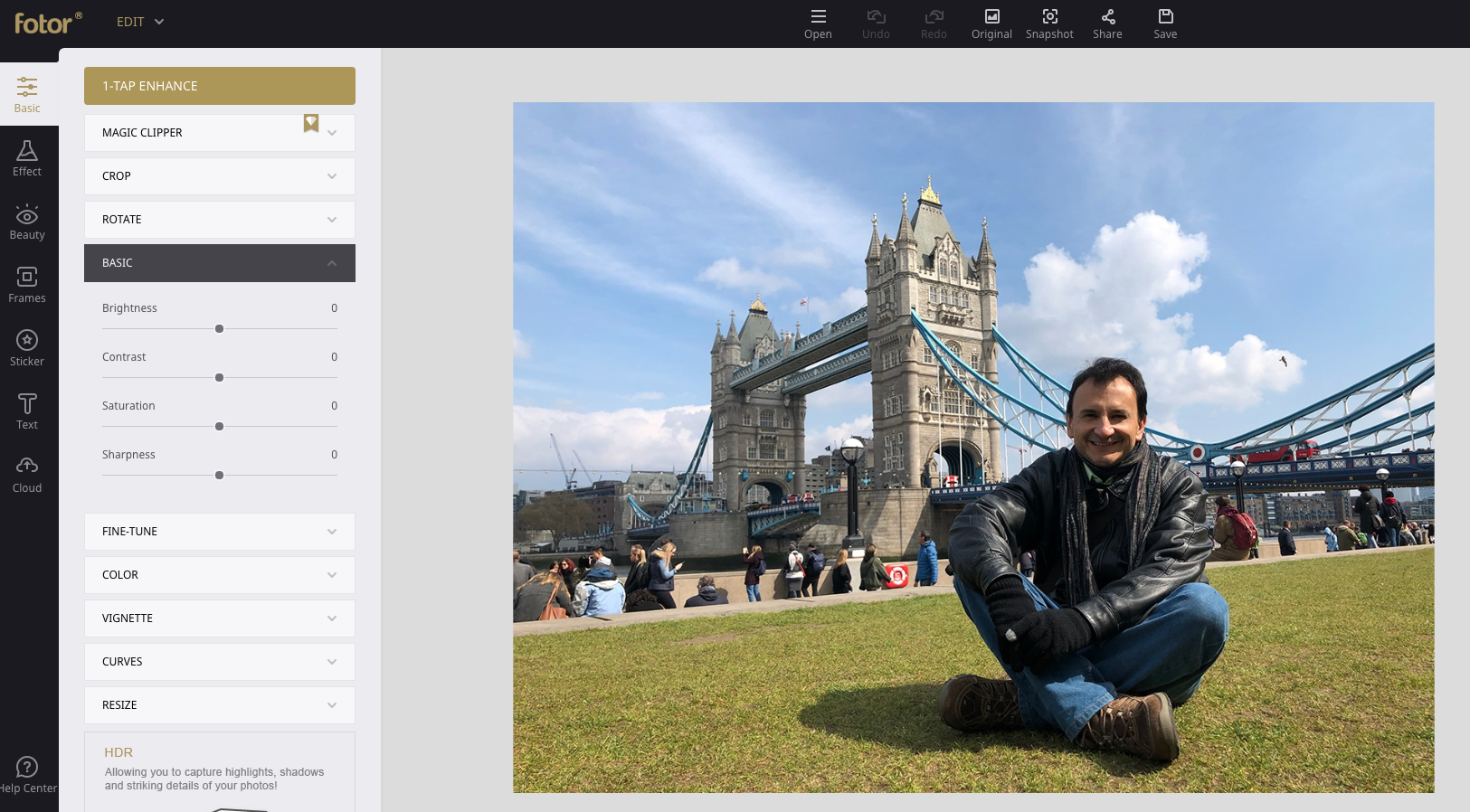Click the Brightness slider handle
This screenshot has width=1470, height=812.
coord(219,329)
